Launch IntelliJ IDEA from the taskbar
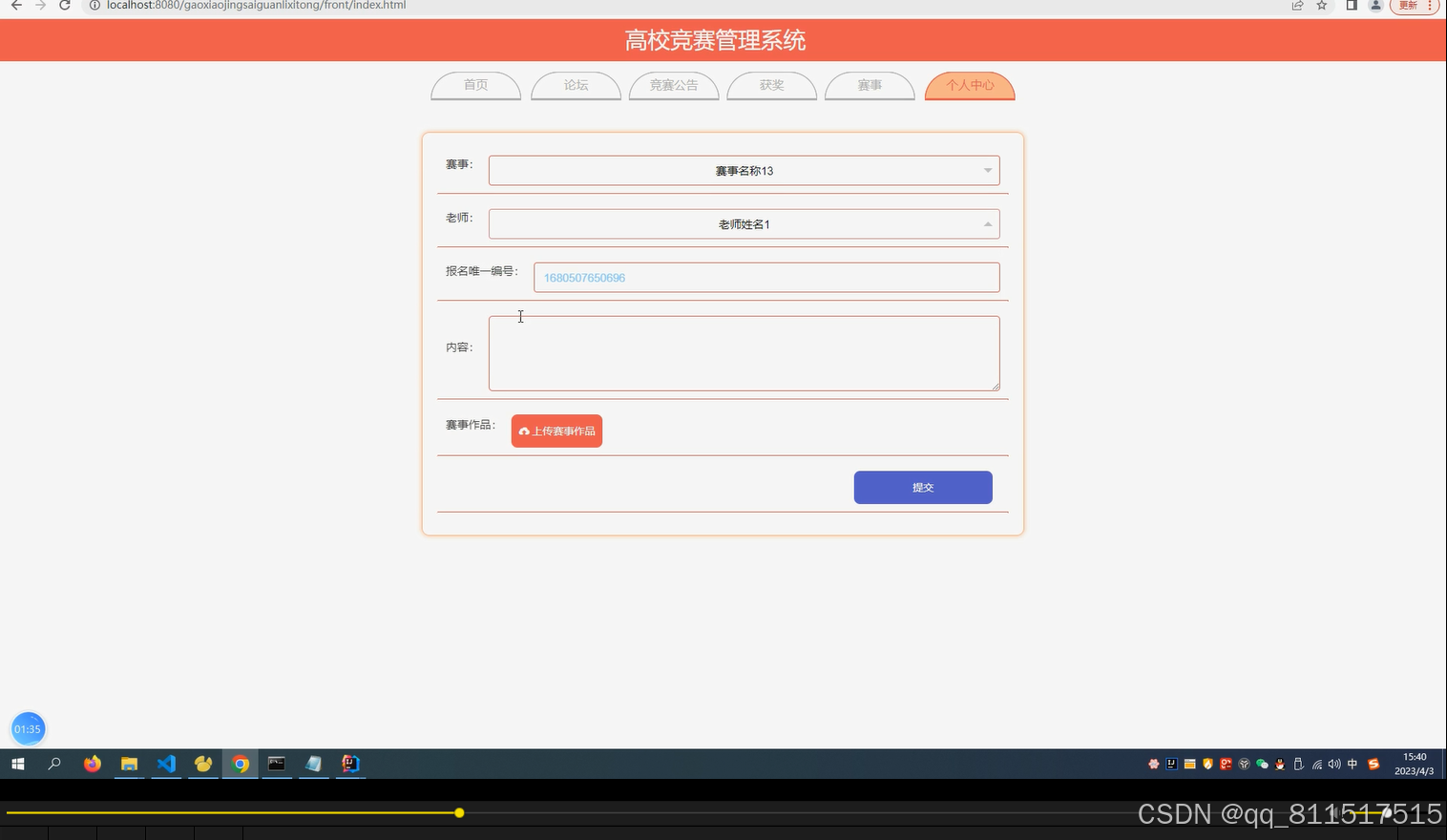 [350, 764]
